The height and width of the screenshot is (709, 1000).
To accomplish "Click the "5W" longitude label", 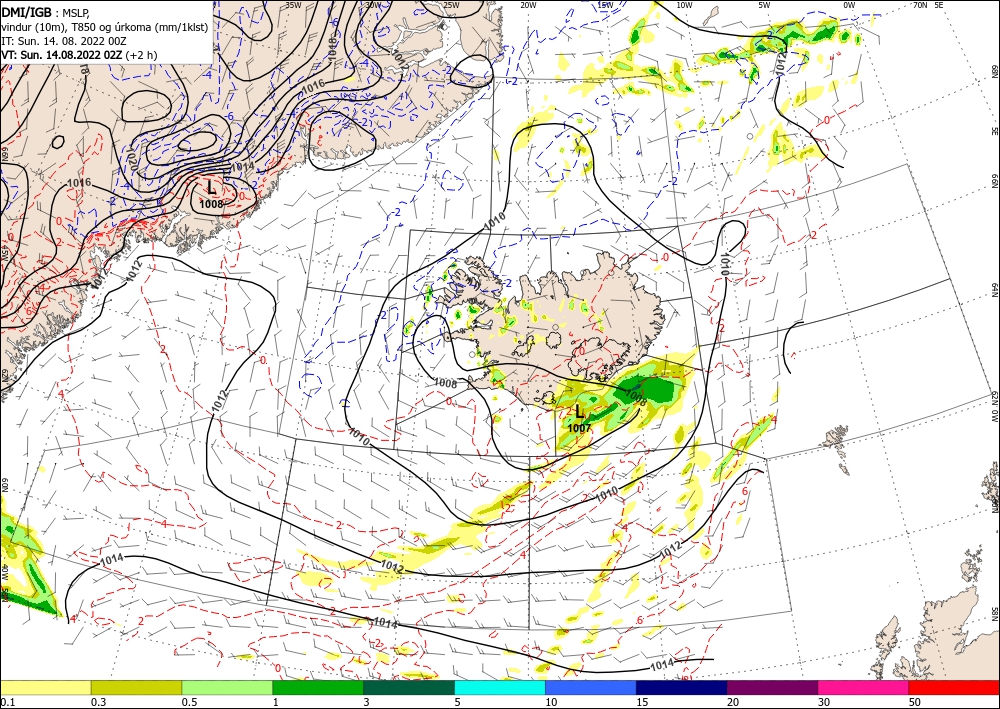I will pos(765,4).
